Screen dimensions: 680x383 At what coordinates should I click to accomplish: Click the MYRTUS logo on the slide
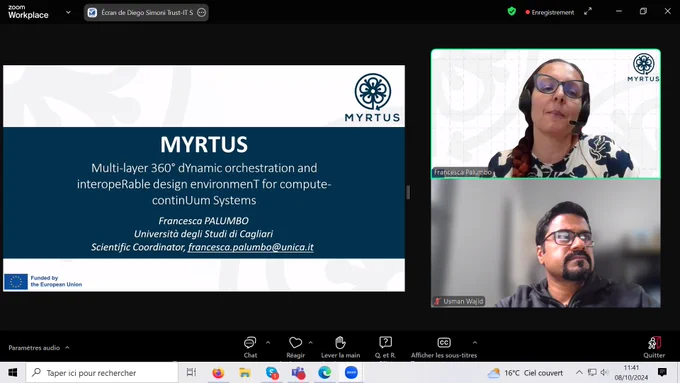point(373,98)
